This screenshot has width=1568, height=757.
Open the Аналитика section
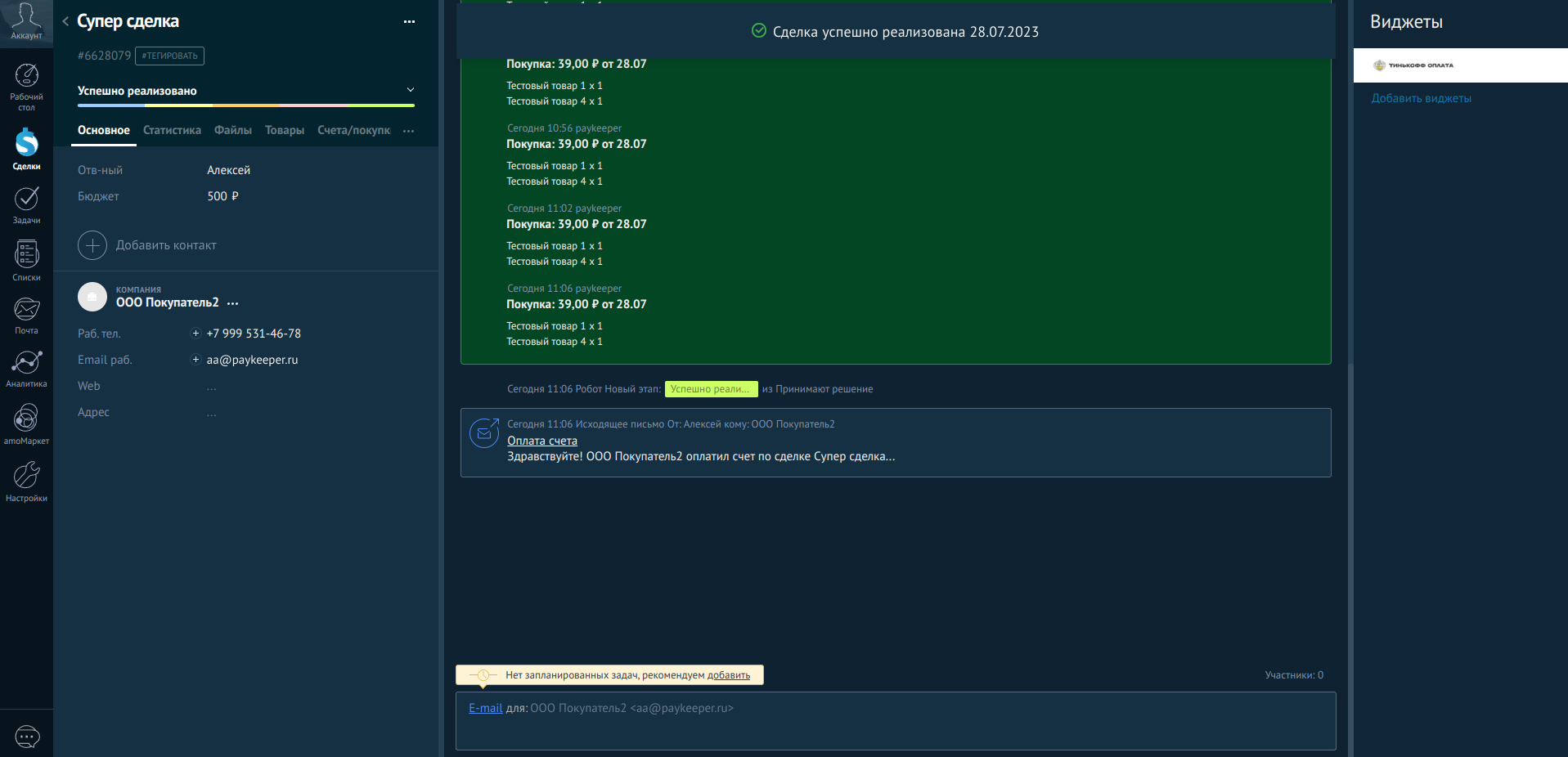pyautogui.click(x=26, y=368)
